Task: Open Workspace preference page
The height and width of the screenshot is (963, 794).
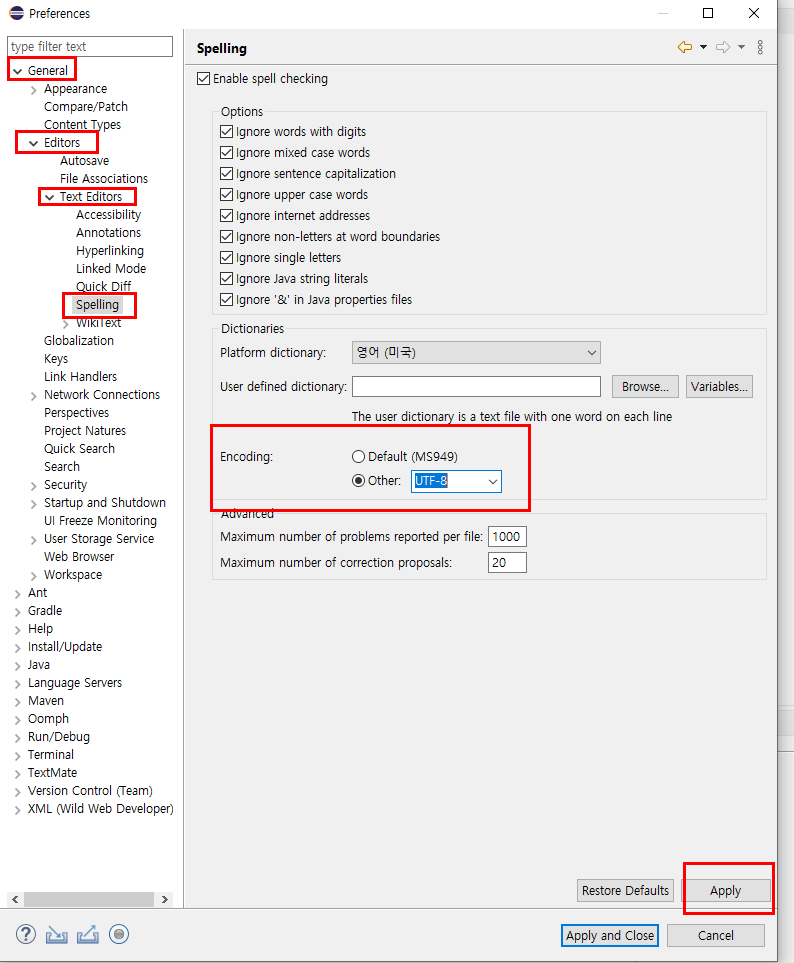Action: point(73,574)
